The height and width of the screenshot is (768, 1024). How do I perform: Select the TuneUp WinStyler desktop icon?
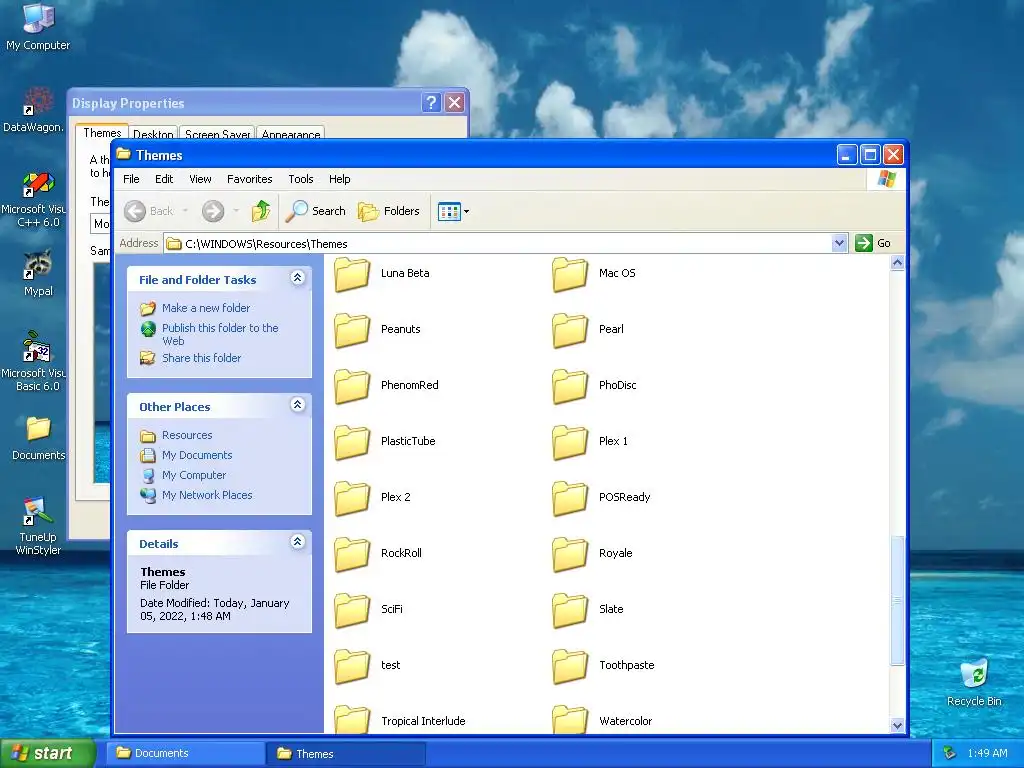(38, 526)
